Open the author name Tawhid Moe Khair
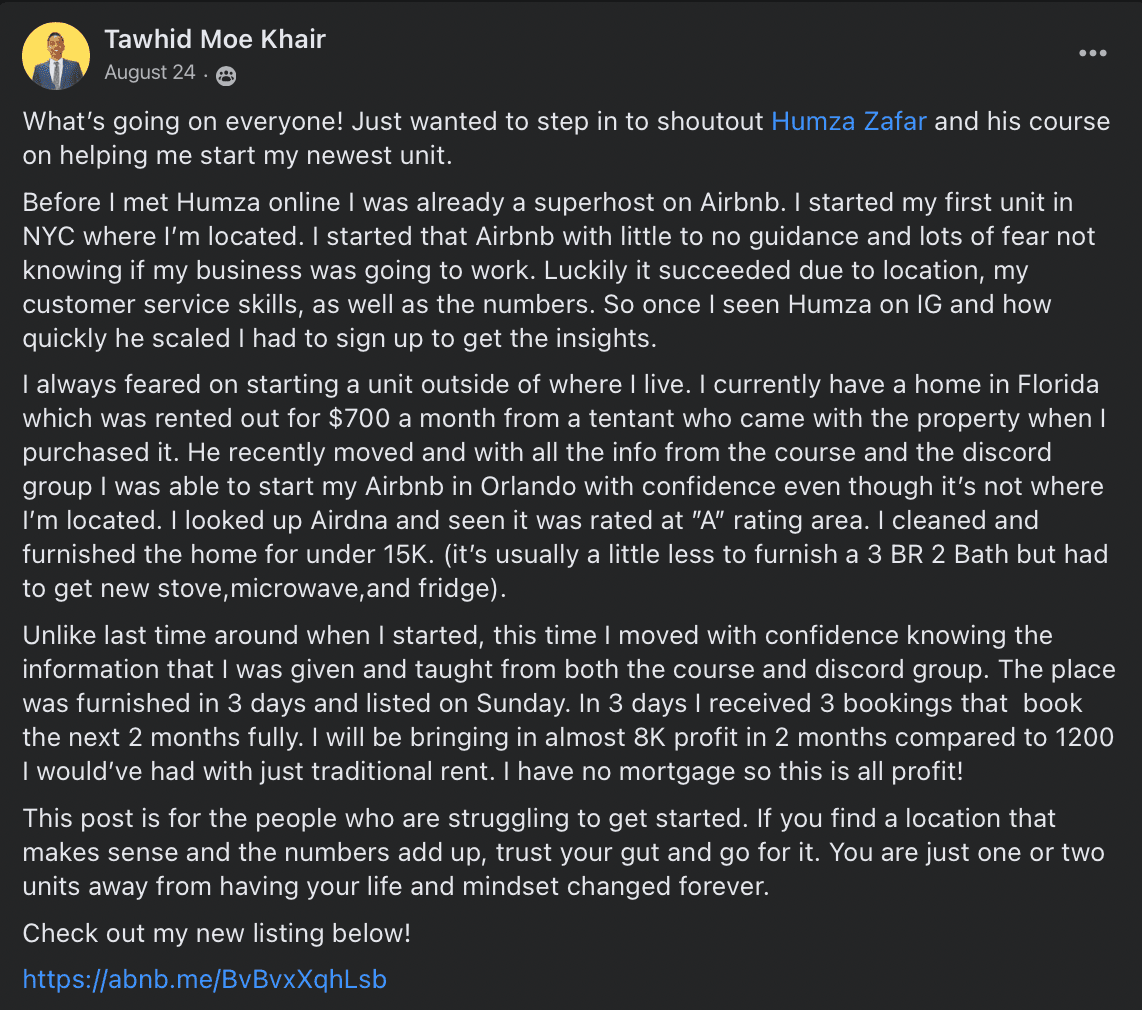This screenshot has height=1010, width=1142. (x=215, y=40)
